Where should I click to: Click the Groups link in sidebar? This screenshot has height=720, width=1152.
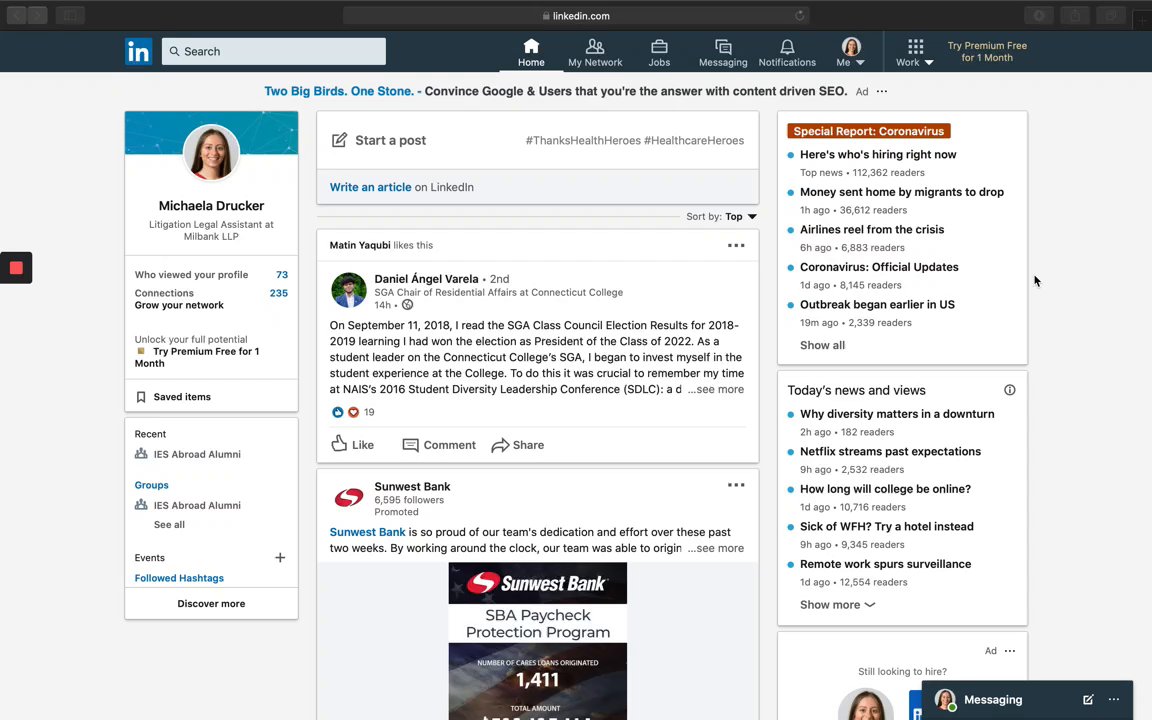point(151,485)
